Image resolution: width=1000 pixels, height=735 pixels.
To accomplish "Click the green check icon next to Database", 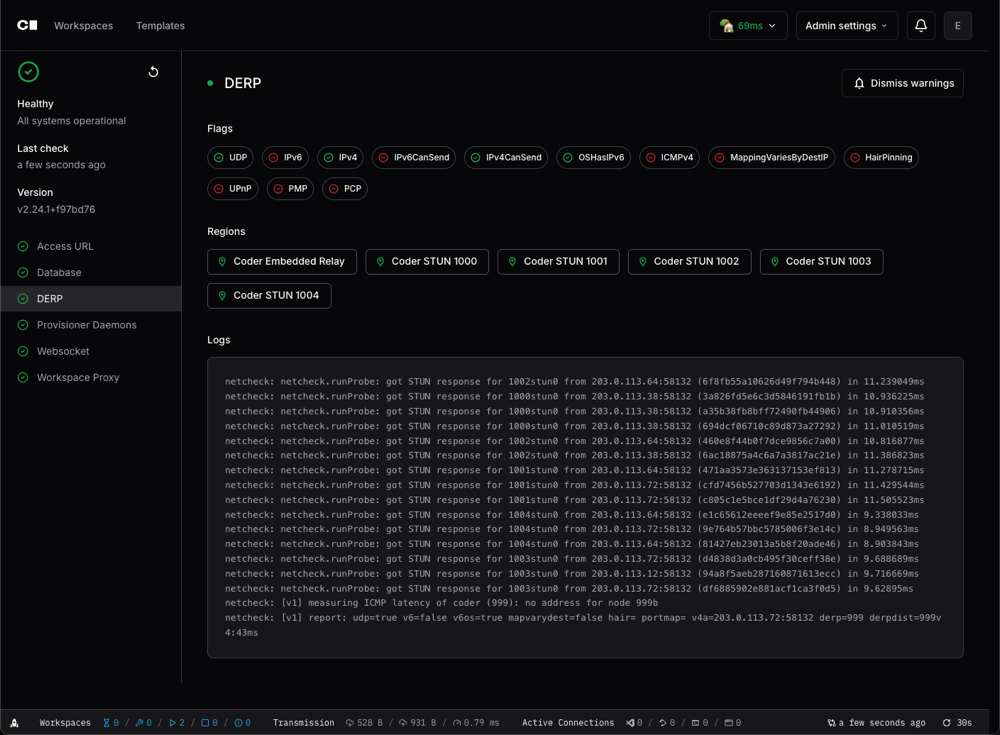I will point(22,272).
